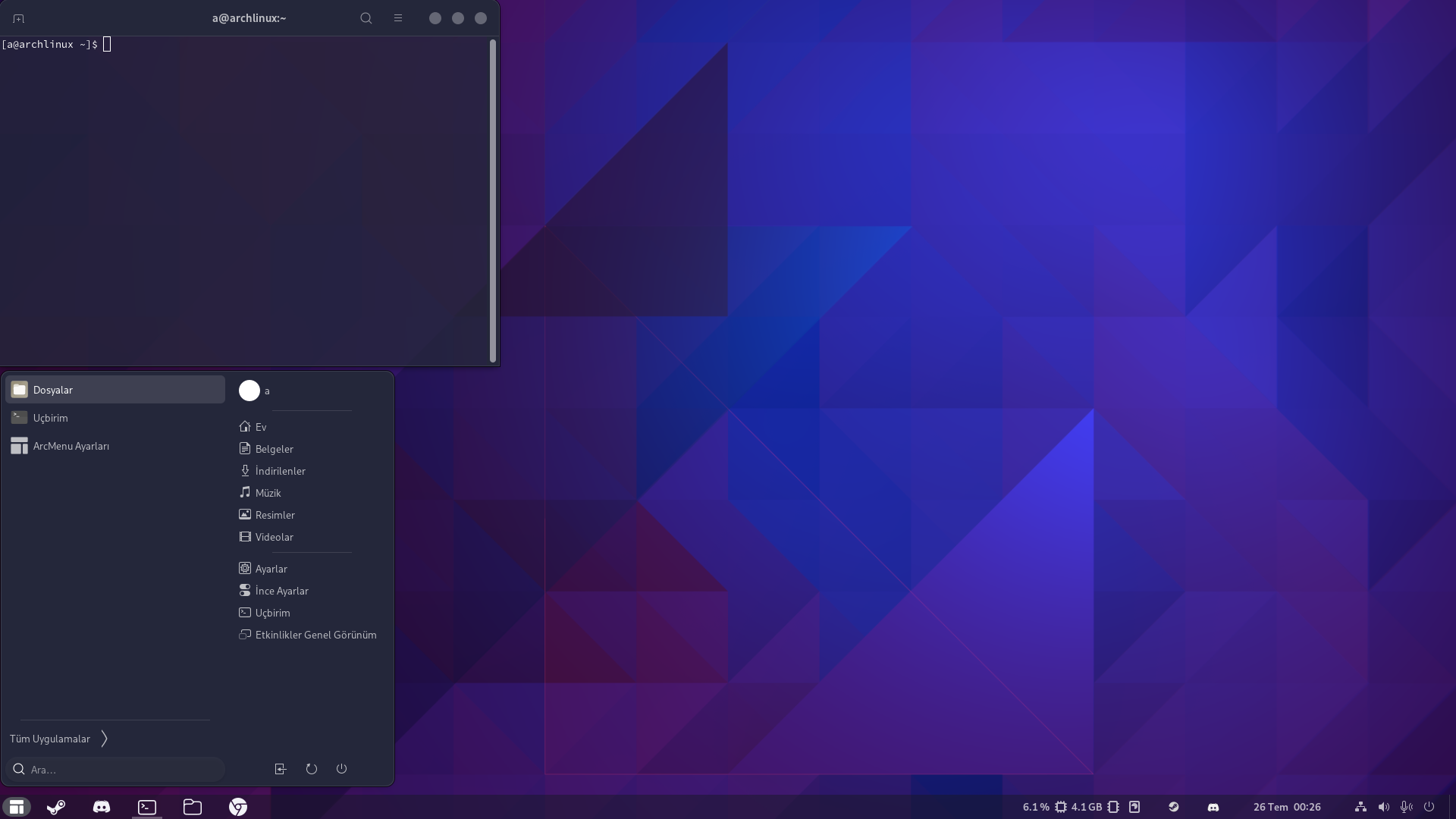Click the terminal search icon
The image size is (1456, 819).
(x=366, y=18)
